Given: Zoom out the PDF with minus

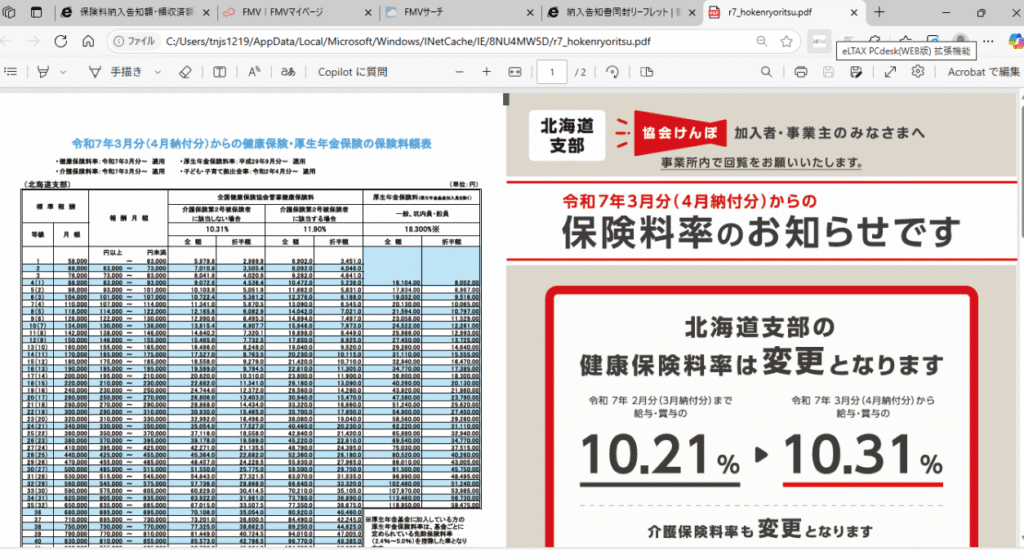Looking at the screenshot, I should pyautogui.click(x=459, y=72).
